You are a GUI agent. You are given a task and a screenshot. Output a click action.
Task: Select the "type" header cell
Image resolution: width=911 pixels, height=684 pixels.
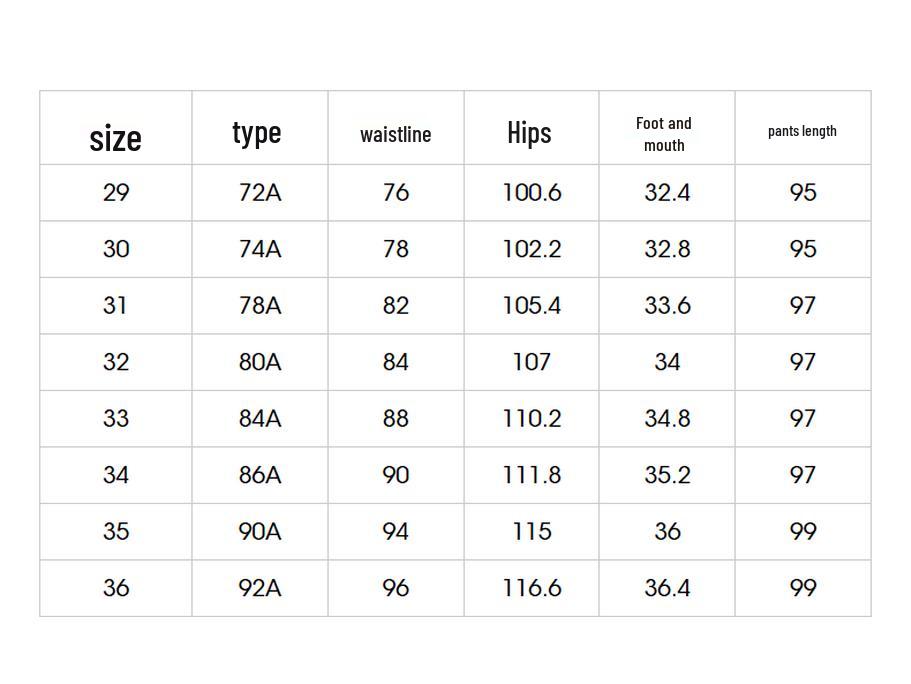pyautogui.click(x=257, y=132)
